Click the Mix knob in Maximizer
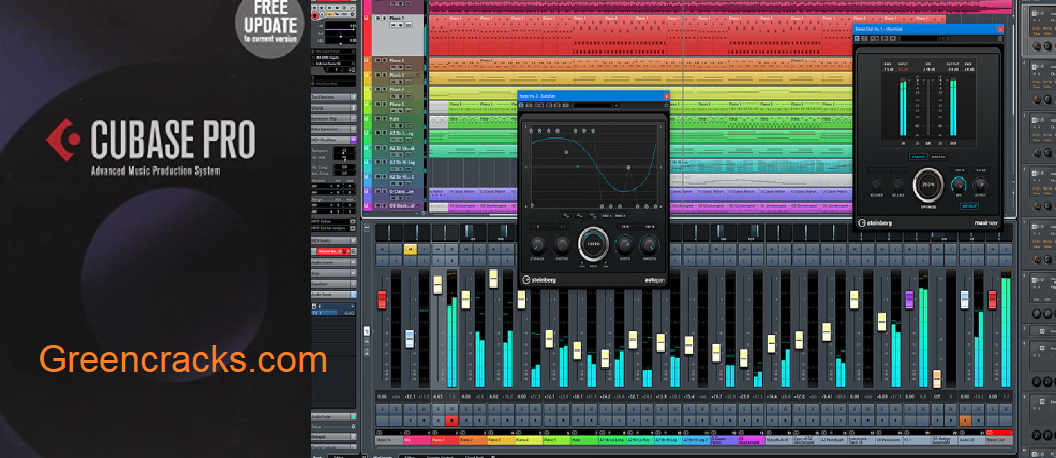Screen dimensions: 1056x458 click(x=959, y=185)
